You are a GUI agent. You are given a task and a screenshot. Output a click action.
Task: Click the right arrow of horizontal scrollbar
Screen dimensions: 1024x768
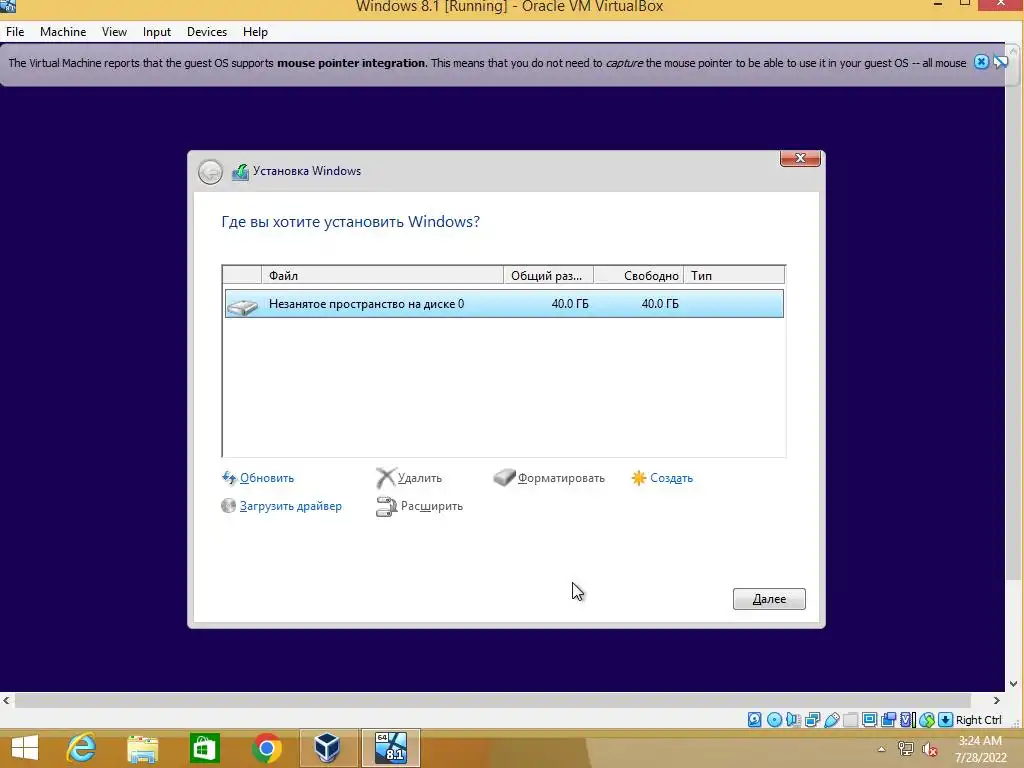(997, 700)
